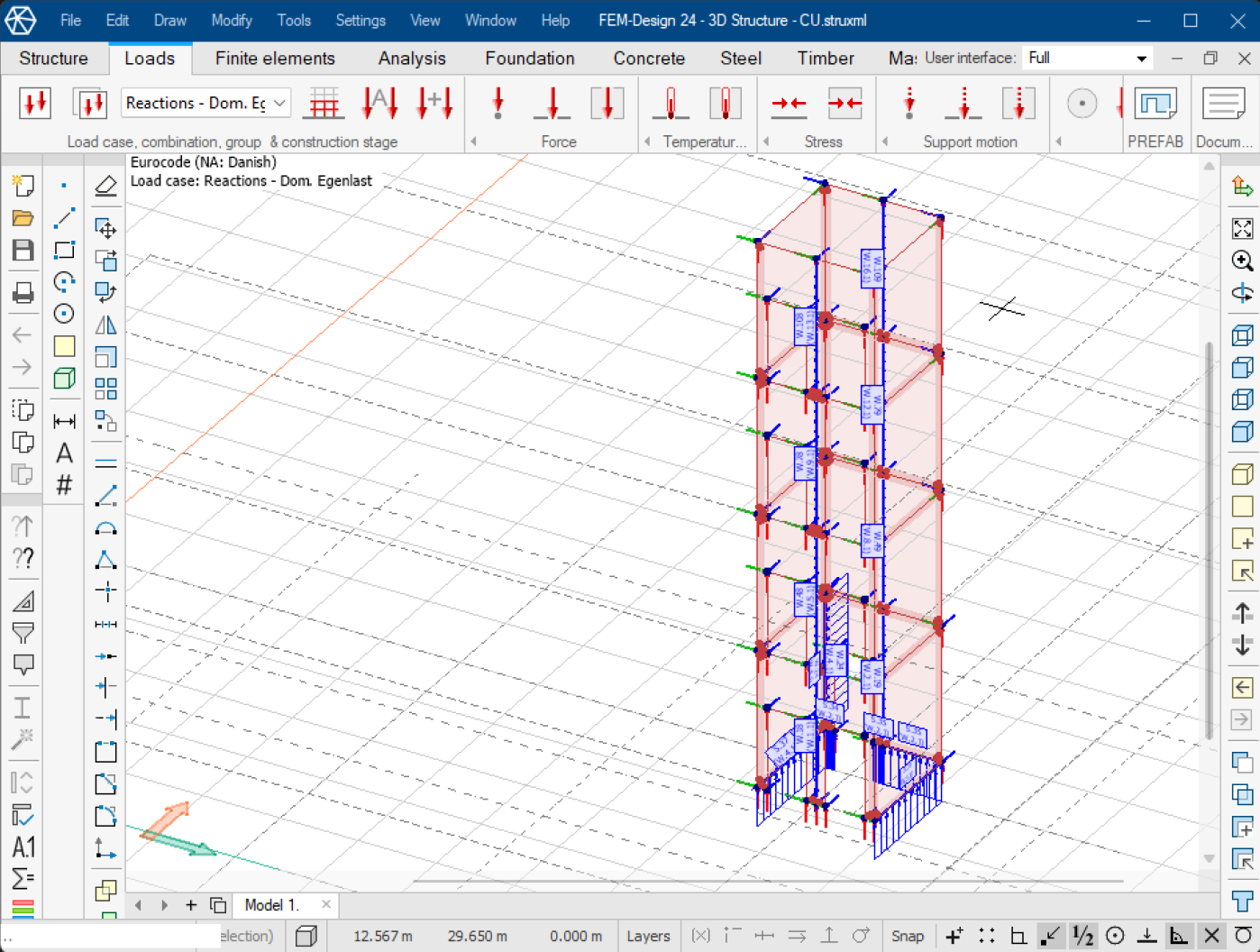Open the User interface Full dropdown
The width and height of the screenshot is (1260, 952).
[x=1088, y=58]
